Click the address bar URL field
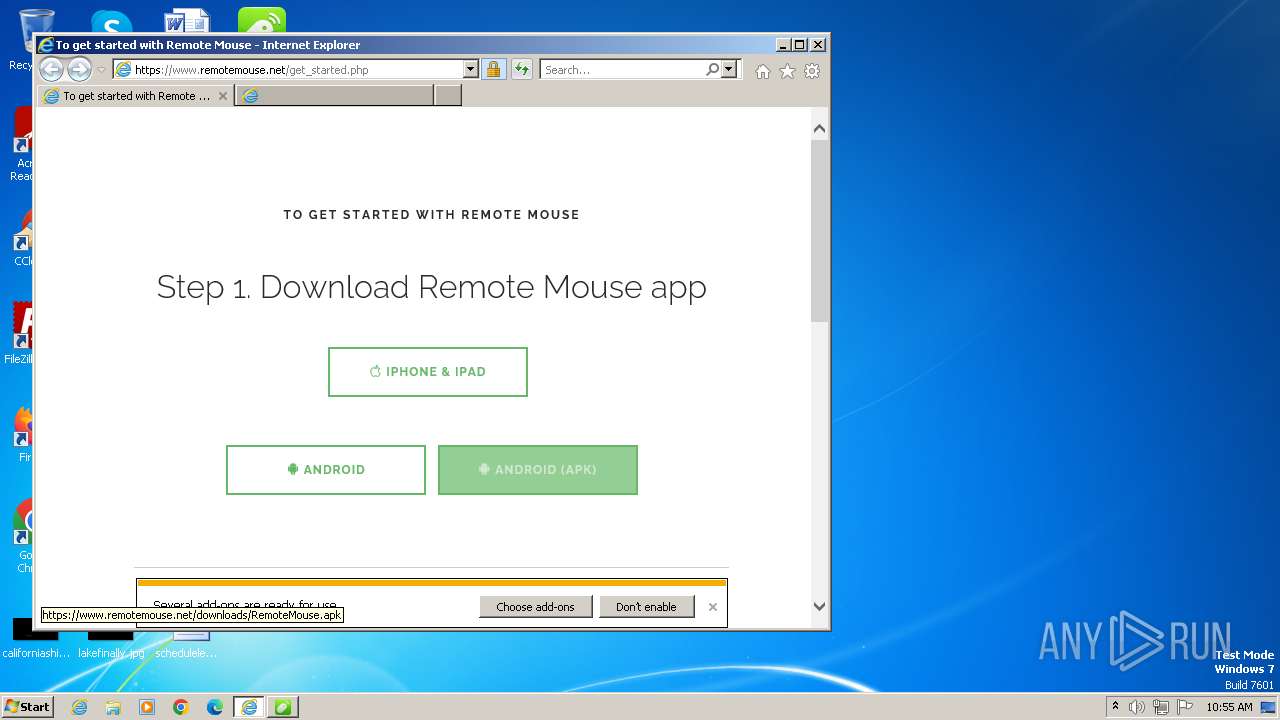This screenshot has height=720, width=1280. [297, 70]
